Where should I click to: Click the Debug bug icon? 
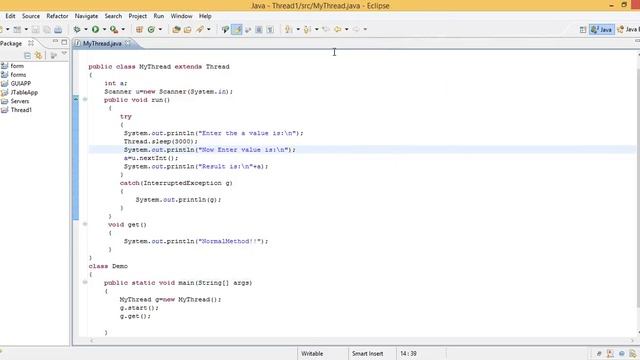(77, 29)
